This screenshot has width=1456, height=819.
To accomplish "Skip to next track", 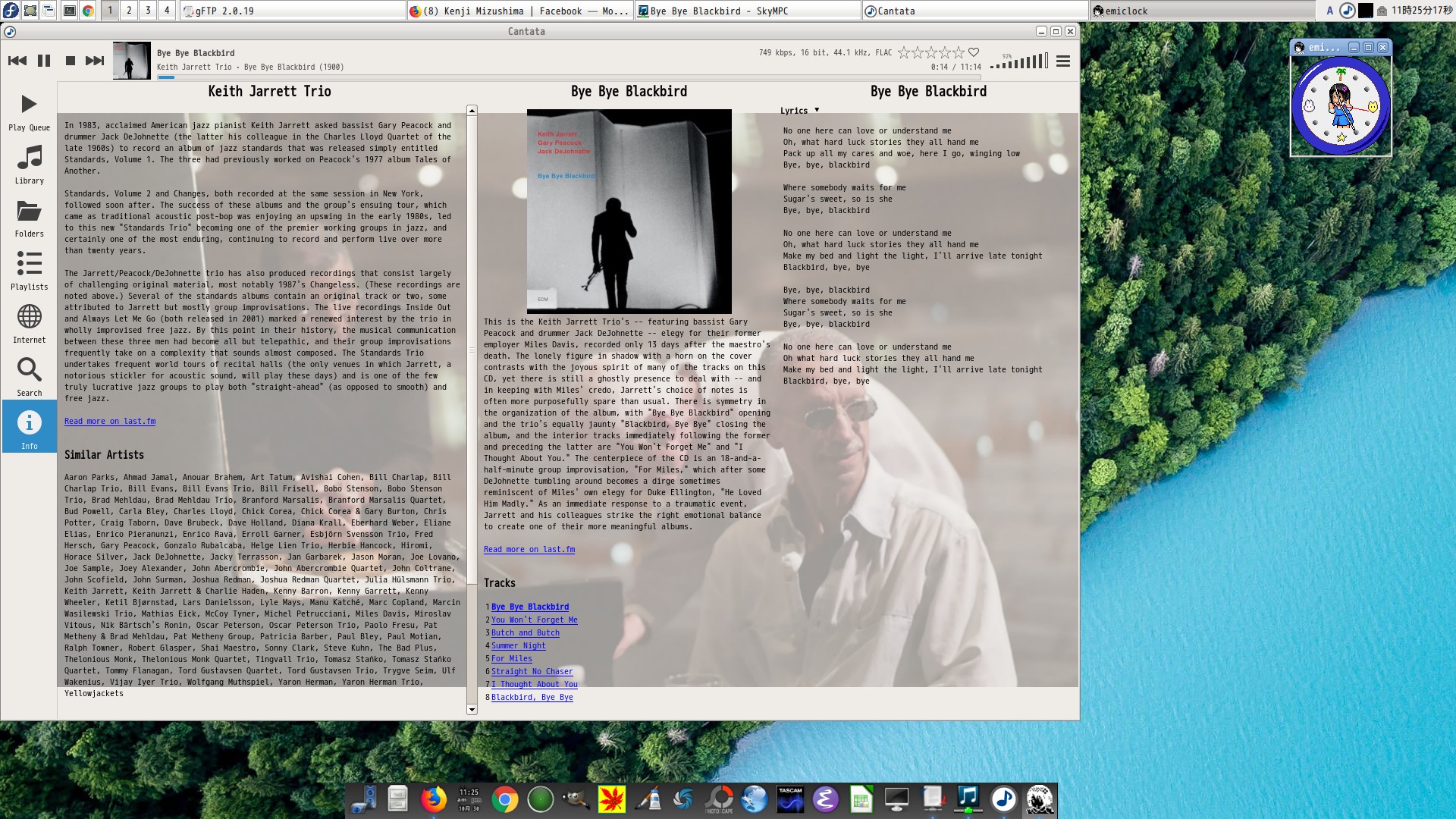I will 95,61.
